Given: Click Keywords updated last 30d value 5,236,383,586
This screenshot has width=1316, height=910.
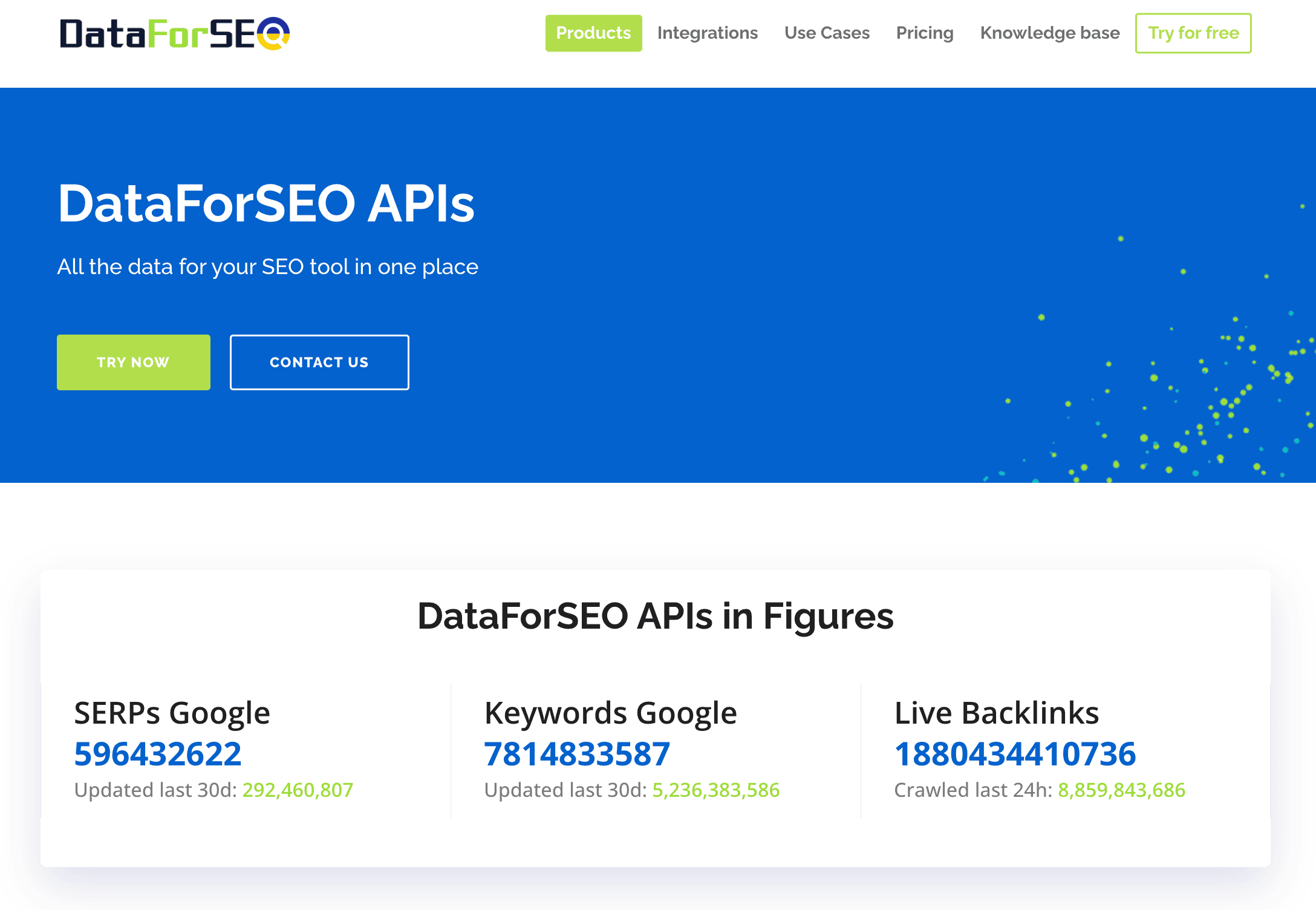Looking at the screenshot, I should (715, 790).
